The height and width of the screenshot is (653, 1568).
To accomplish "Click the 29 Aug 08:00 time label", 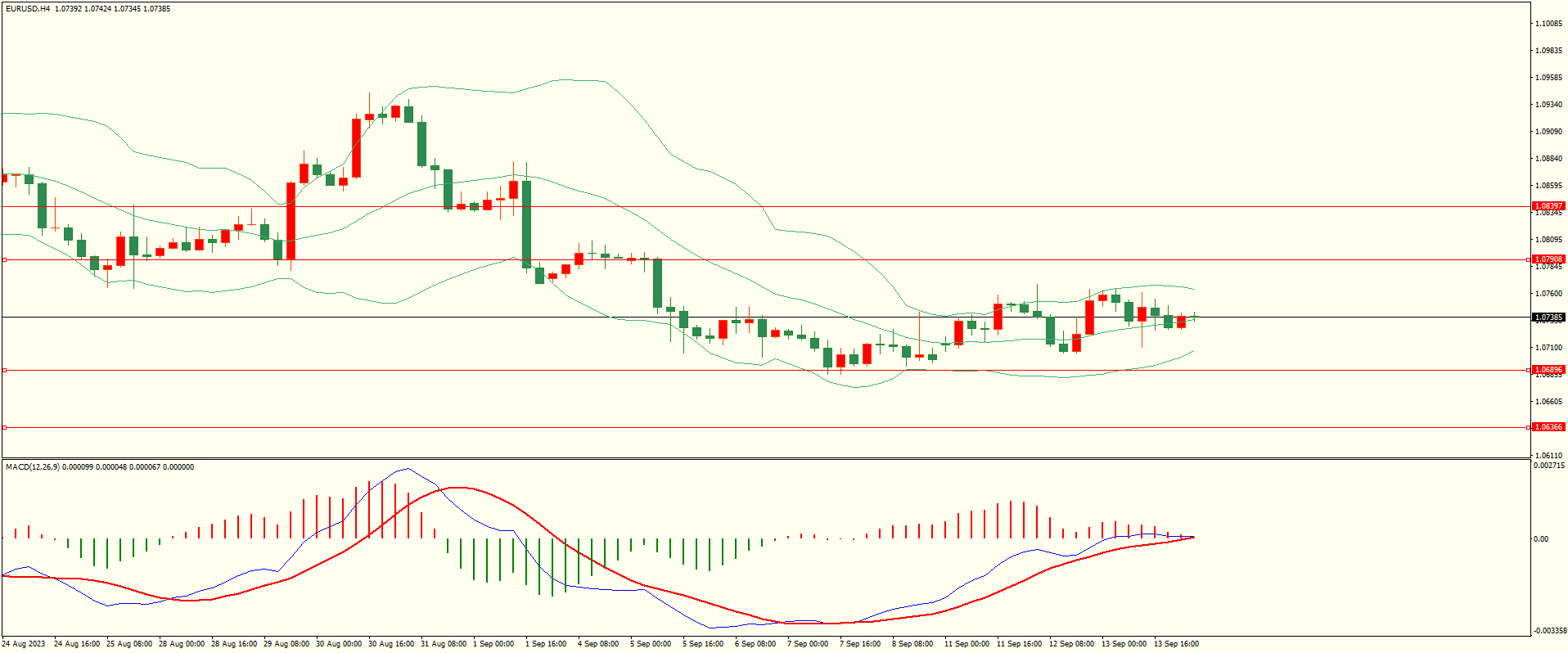I will (286, 644).
